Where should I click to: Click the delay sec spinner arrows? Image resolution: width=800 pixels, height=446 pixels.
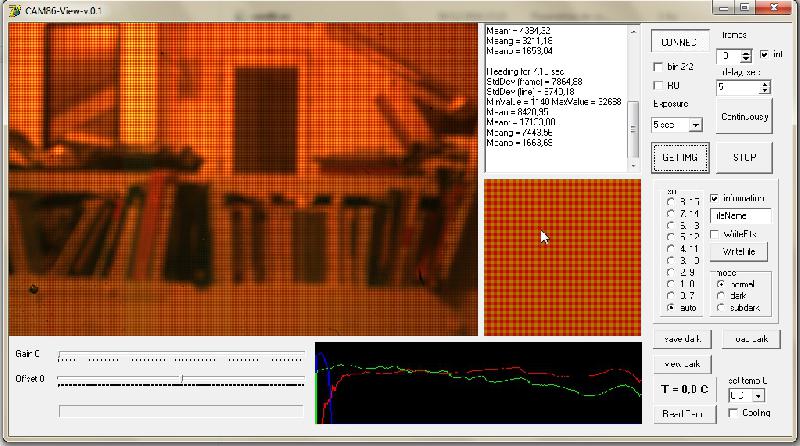[764, 87]
